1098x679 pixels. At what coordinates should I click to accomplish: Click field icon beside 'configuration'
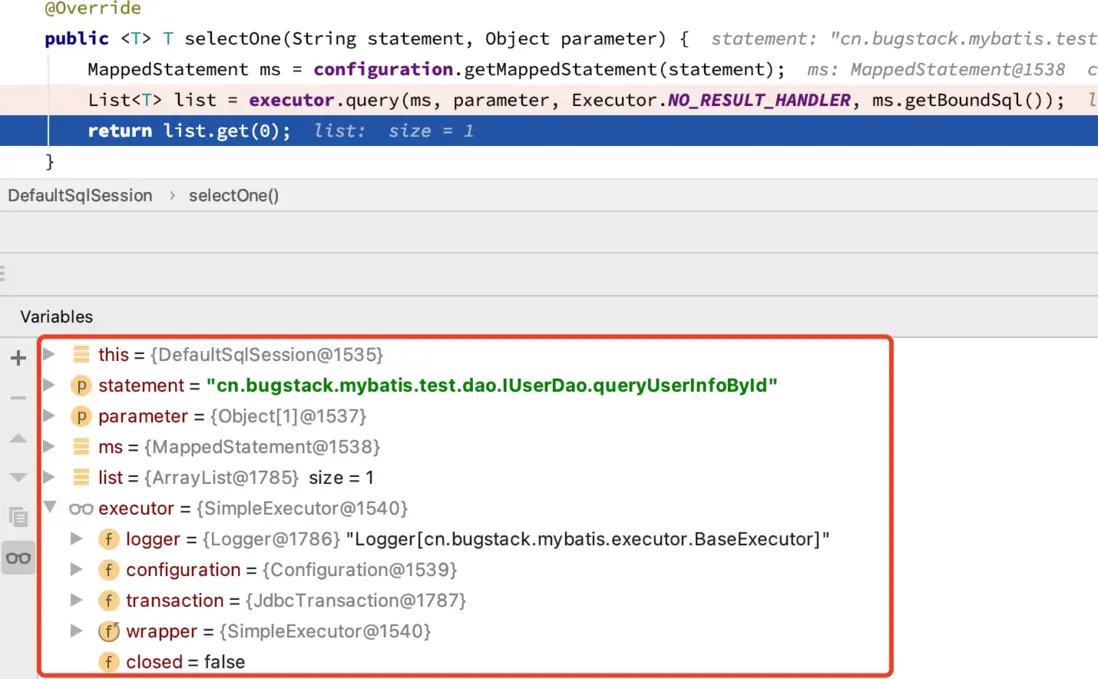tap(109, 570)
